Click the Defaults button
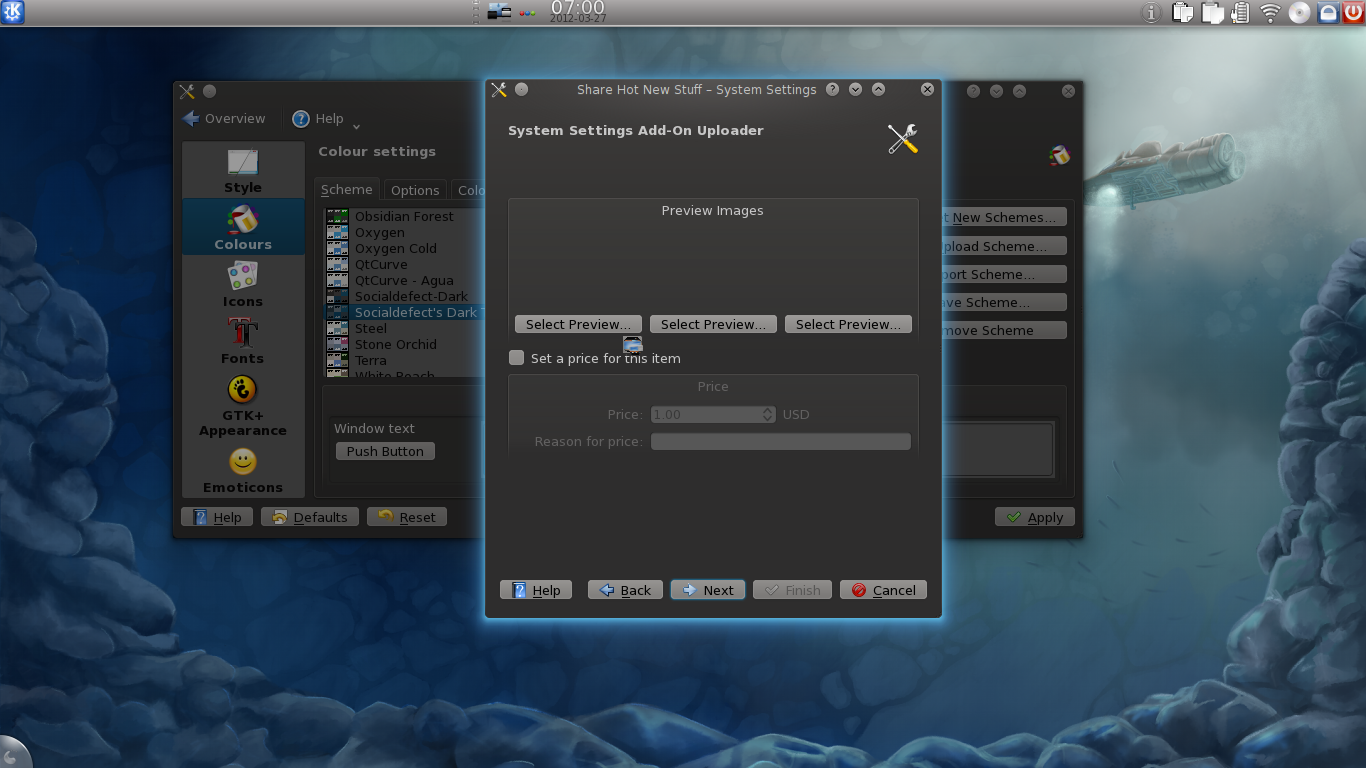 click(310, 517)
